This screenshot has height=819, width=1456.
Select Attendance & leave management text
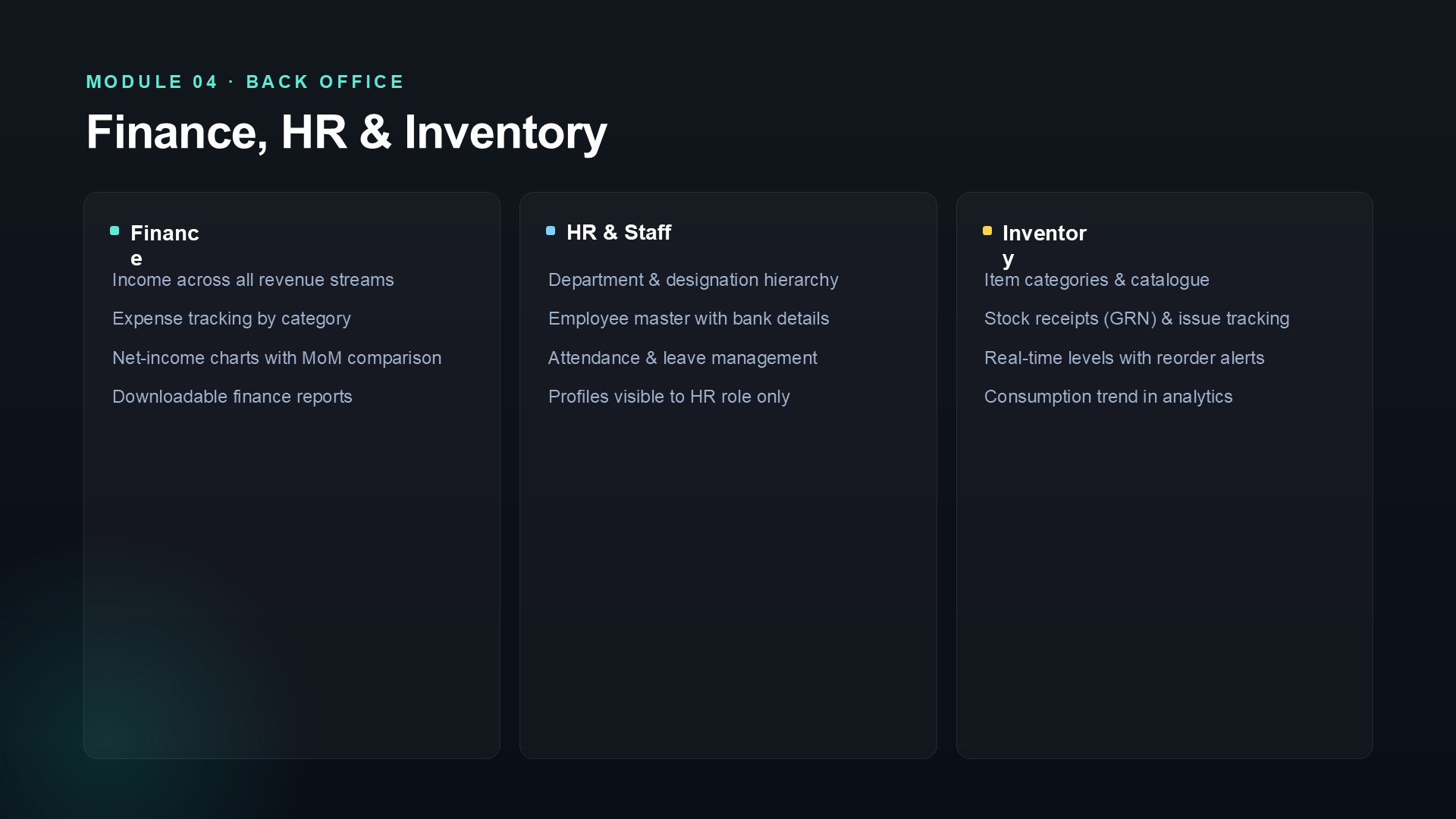tap(682, 358)
